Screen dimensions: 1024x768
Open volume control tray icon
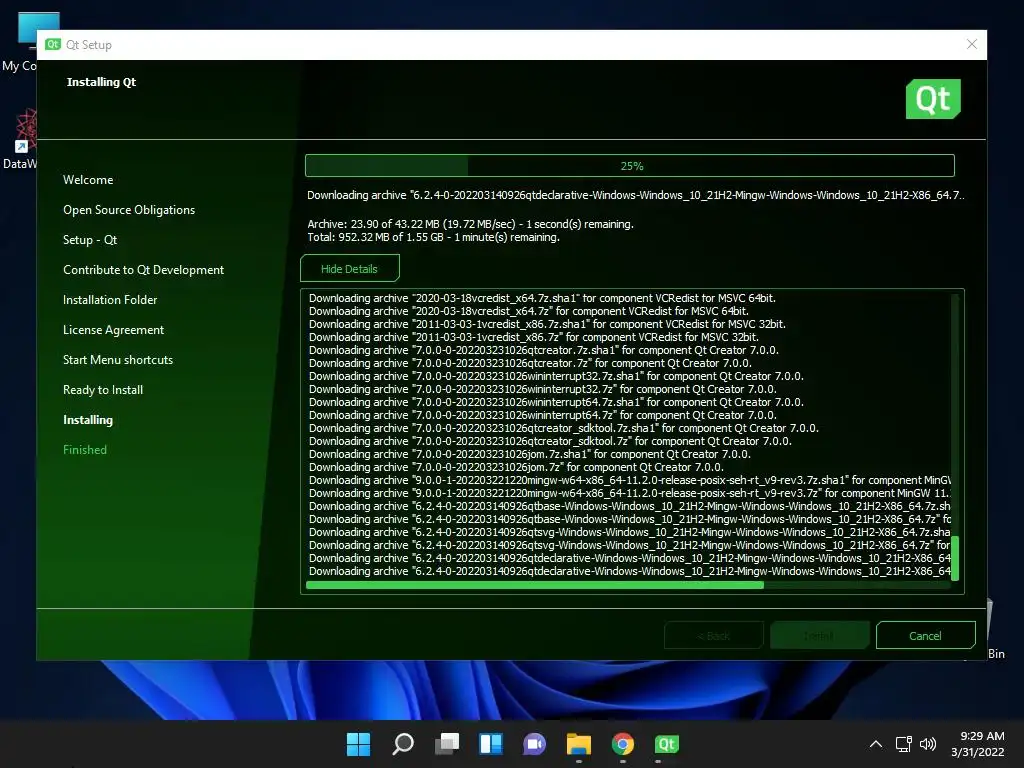(927, 744)
